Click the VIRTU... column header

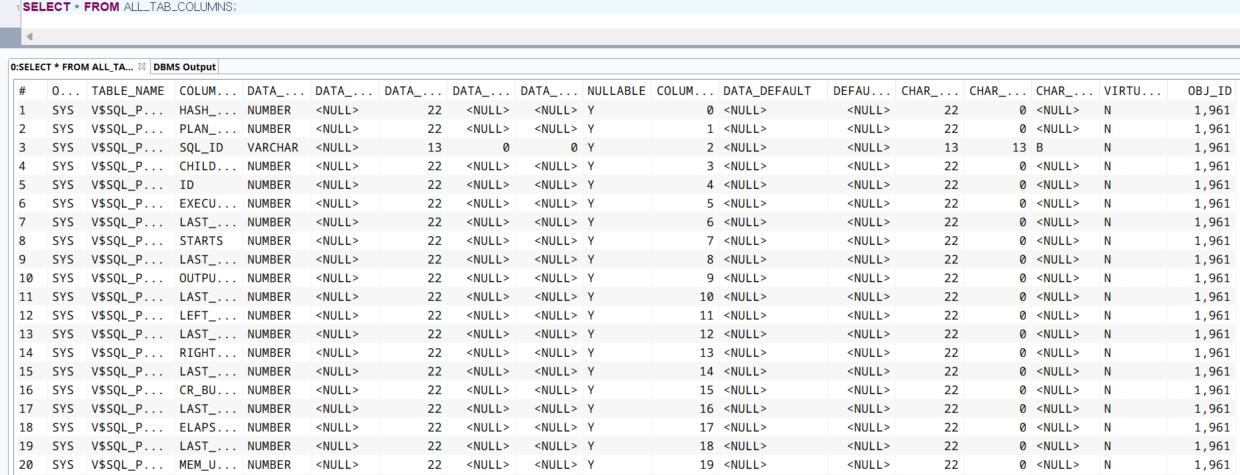point(1133,91)
